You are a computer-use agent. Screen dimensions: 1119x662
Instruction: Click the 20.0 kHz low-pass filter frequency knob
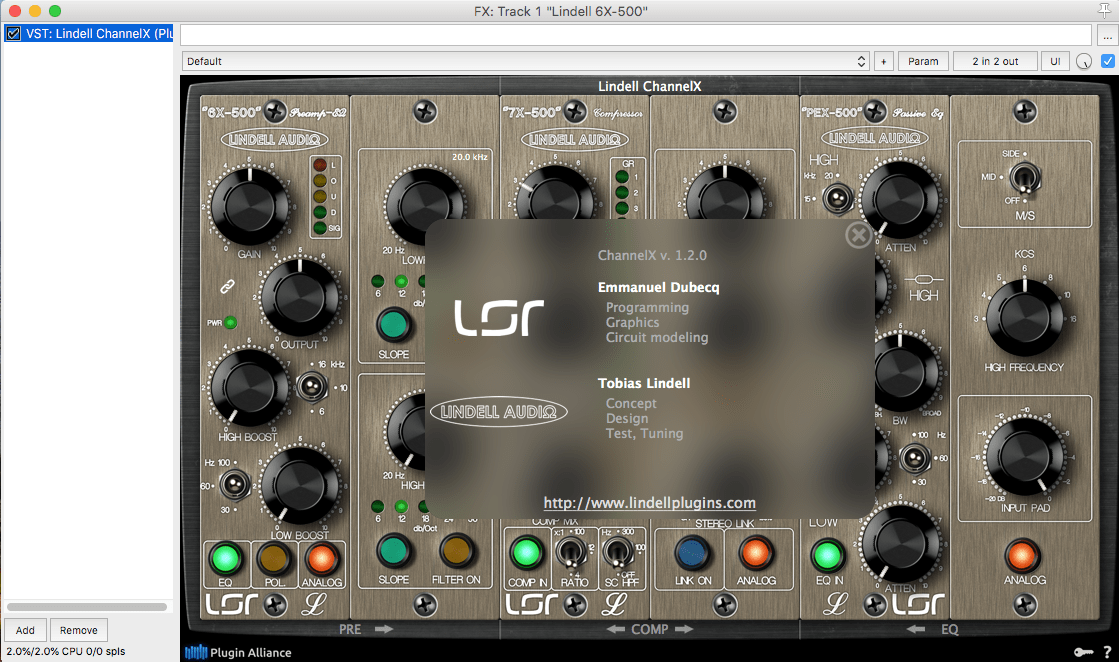[x=425, y=205]
